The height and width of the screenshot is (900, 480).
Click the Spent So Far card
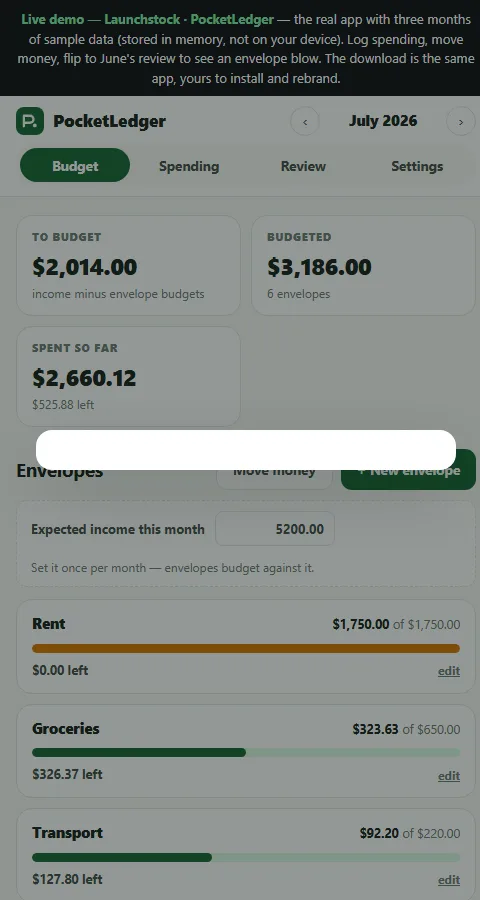(x=129, y=377)
